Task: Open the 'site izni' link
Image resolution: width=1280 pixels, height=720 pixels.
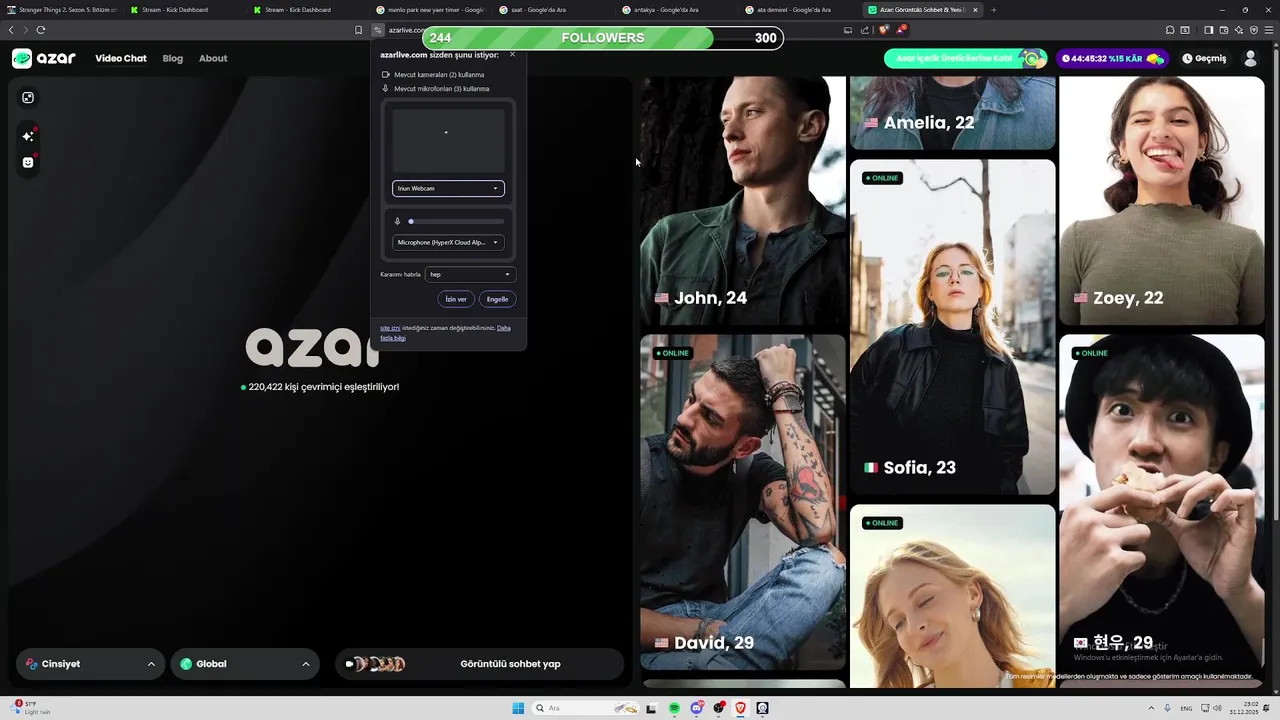Action: coord(390,328)
